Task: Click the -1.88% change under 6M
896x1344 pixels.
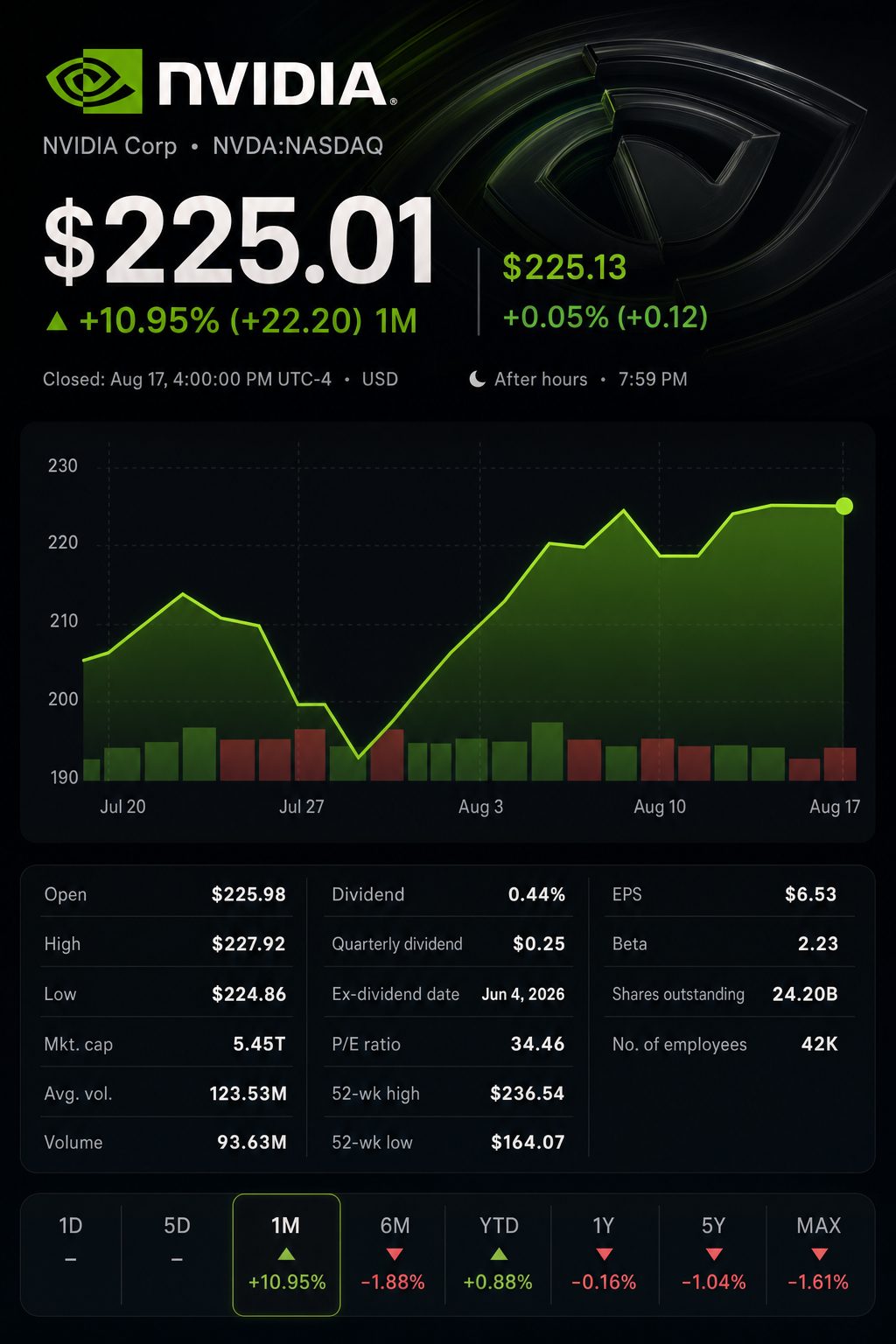Action: [x=393, y=1283]
